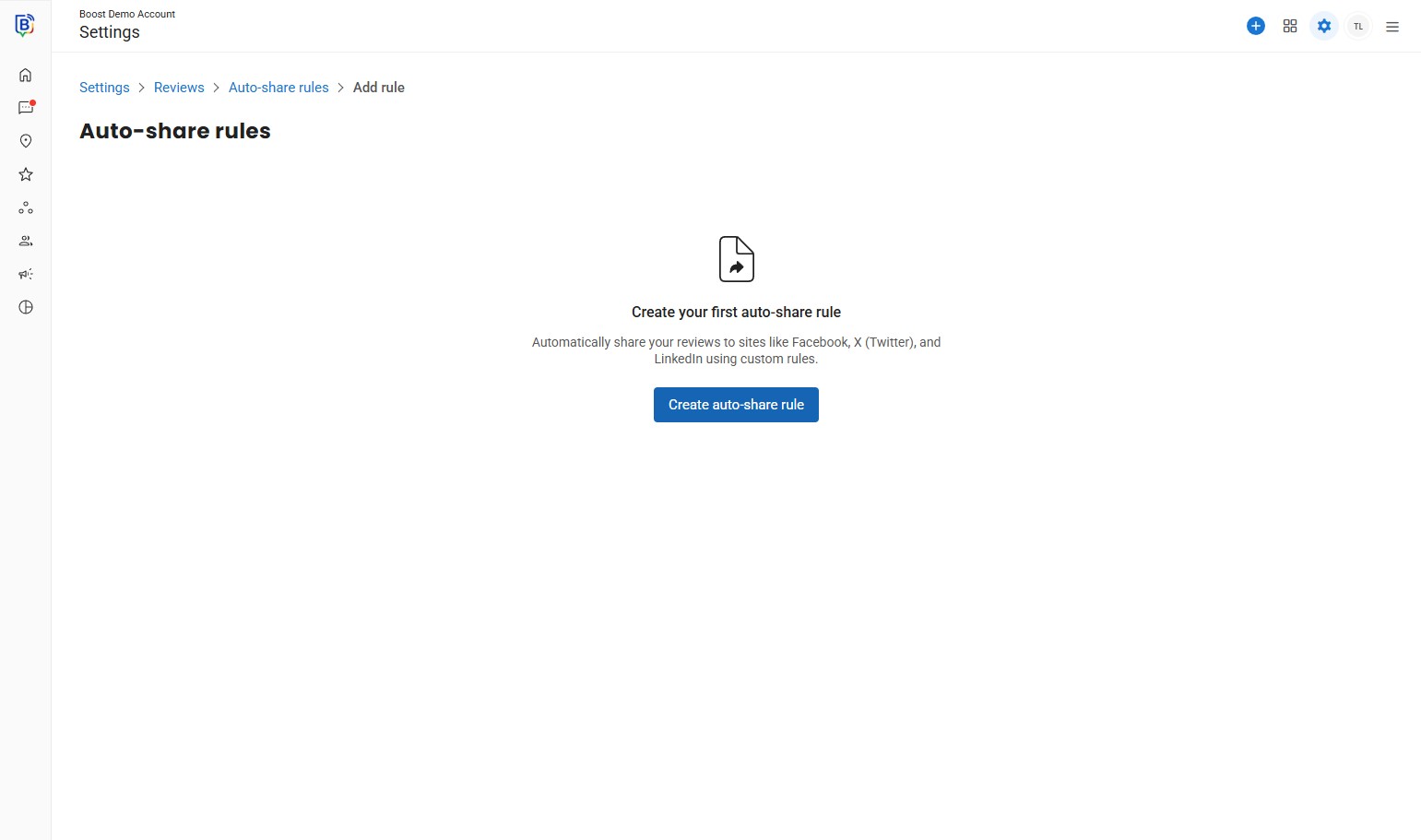Open the Home page from the sidebar
Viewport: 1421px width, 840px height.
pos(26,76)
